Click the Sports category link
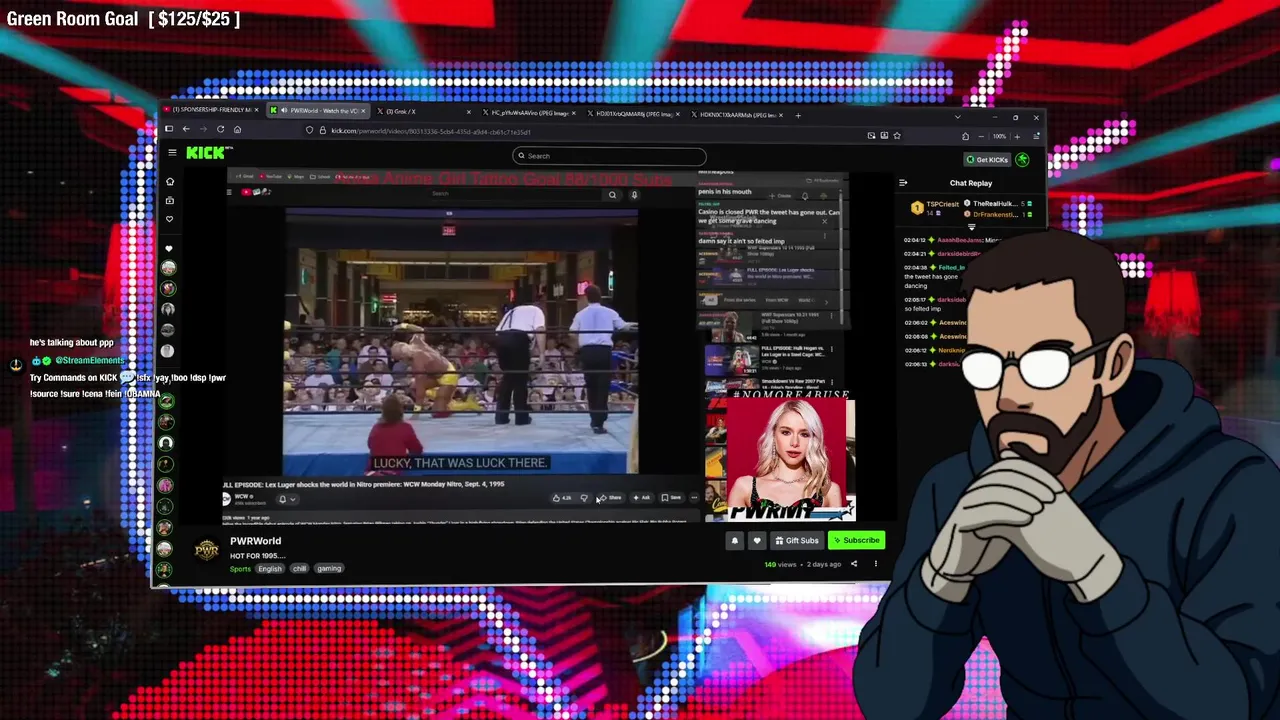1280x720 pixels. point(240,569)
